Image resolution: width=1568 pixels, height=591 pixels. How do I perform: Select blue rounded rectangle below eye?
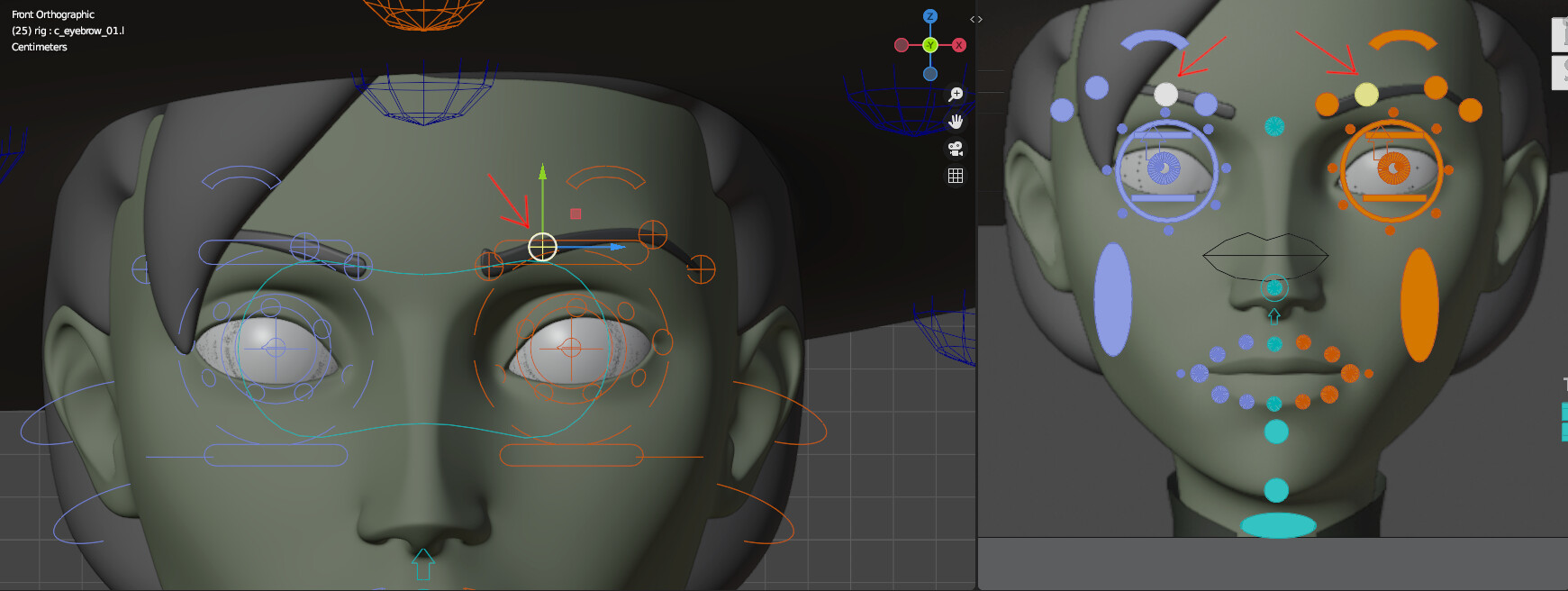tap(276, 455)
